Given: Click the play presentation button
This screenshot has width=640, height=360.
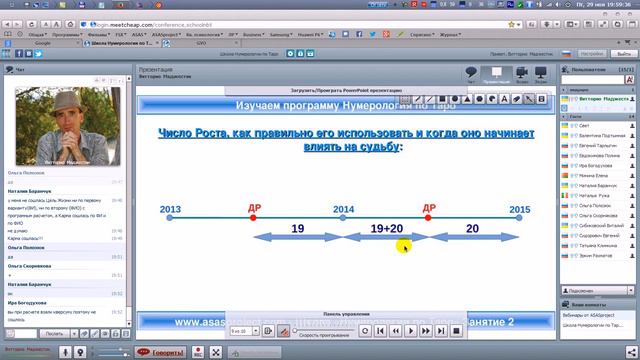Looking at the screenshot, I should tap(411, 331).
